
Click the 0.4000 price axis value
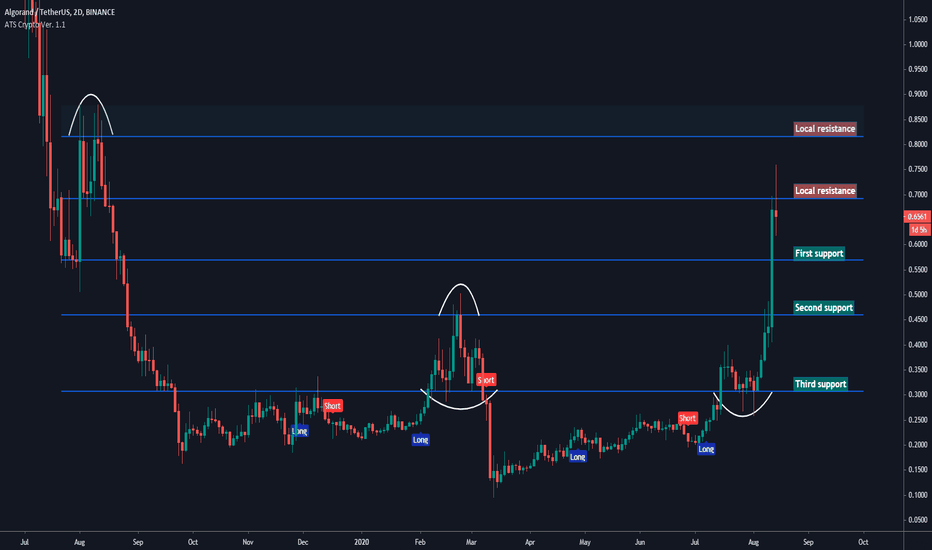(918, 345)
